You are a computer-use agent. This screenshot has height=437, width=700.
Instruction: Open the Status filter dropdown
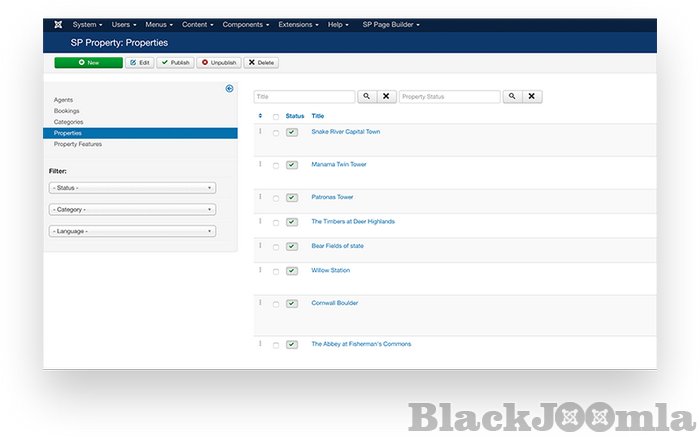[x=132, y=188]
